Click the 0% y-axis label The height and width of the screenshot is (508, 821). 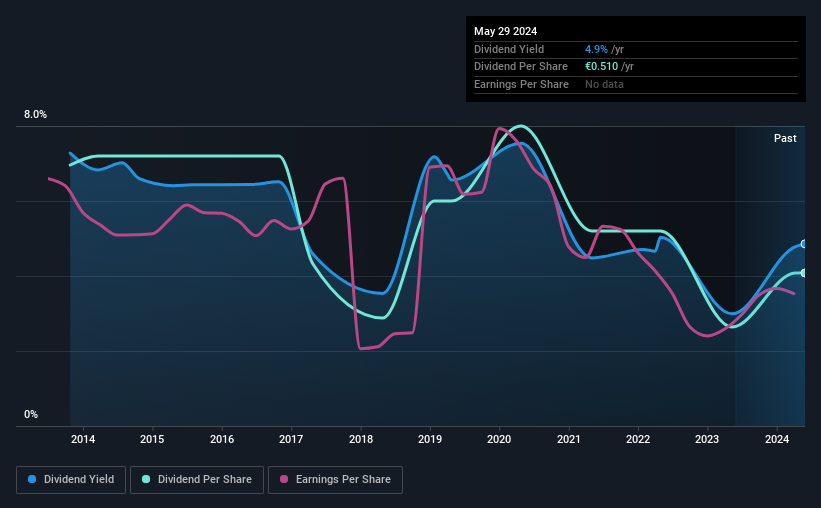31,414
